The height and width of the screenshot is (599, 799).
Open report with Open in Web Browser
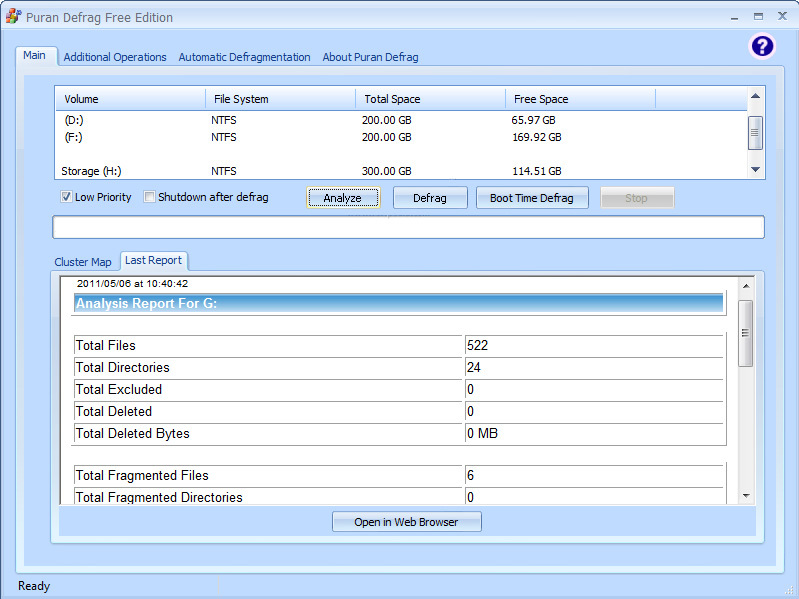pos(406,522)
